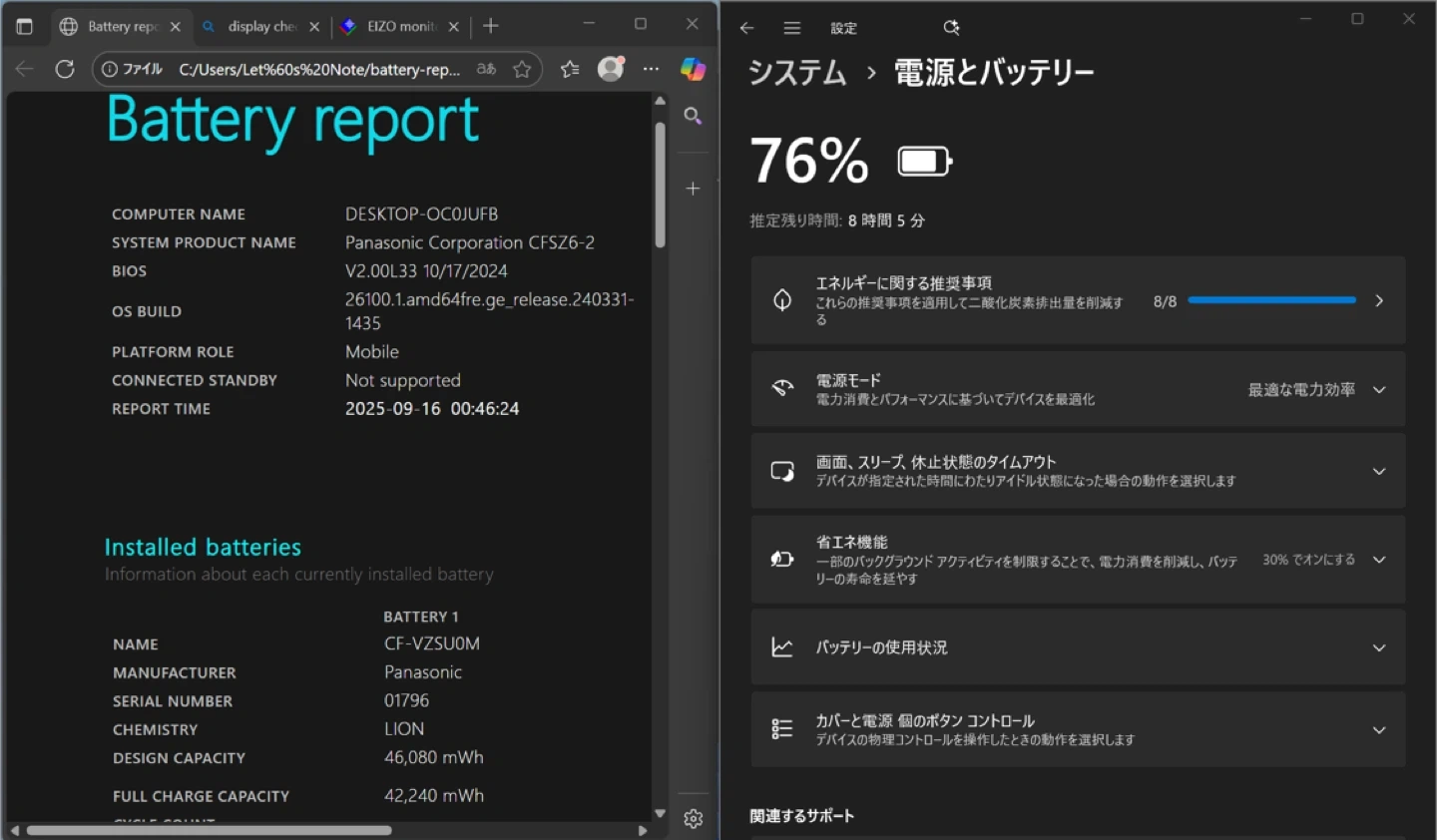The width and height of the screenshot is (1437, 840).
Task: Click full charge capacity 42,240 mWh
Action: (434, 795)
